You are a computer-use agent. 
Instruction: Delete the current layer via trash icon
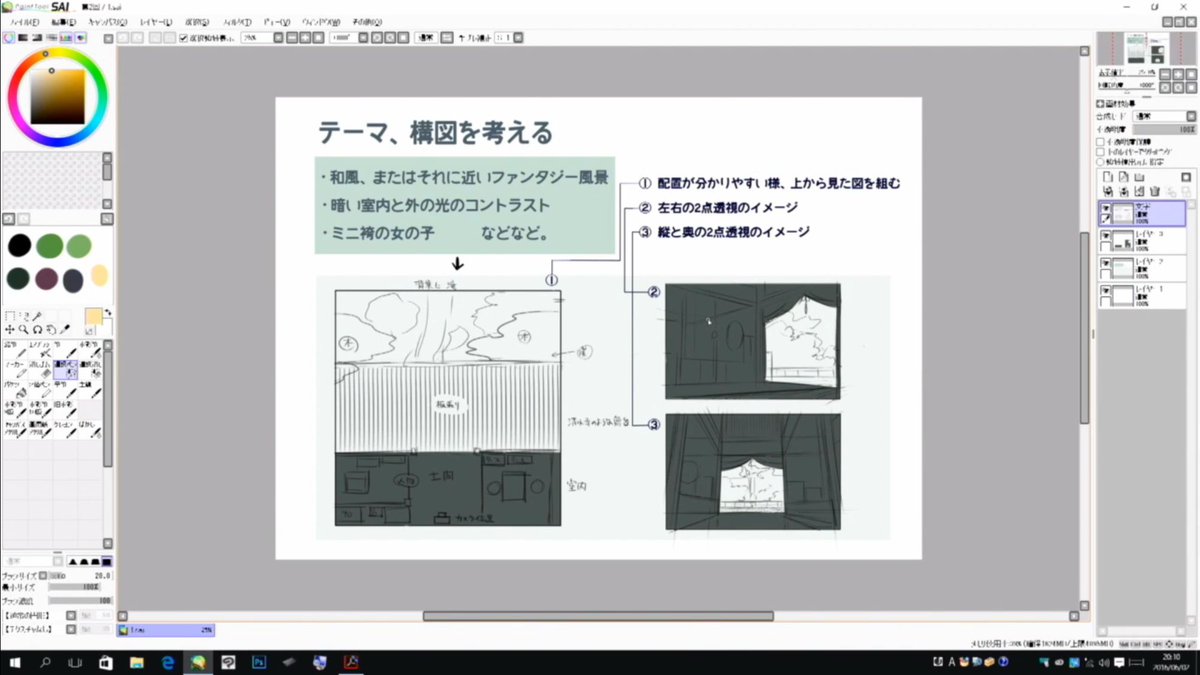(1155, 190)
